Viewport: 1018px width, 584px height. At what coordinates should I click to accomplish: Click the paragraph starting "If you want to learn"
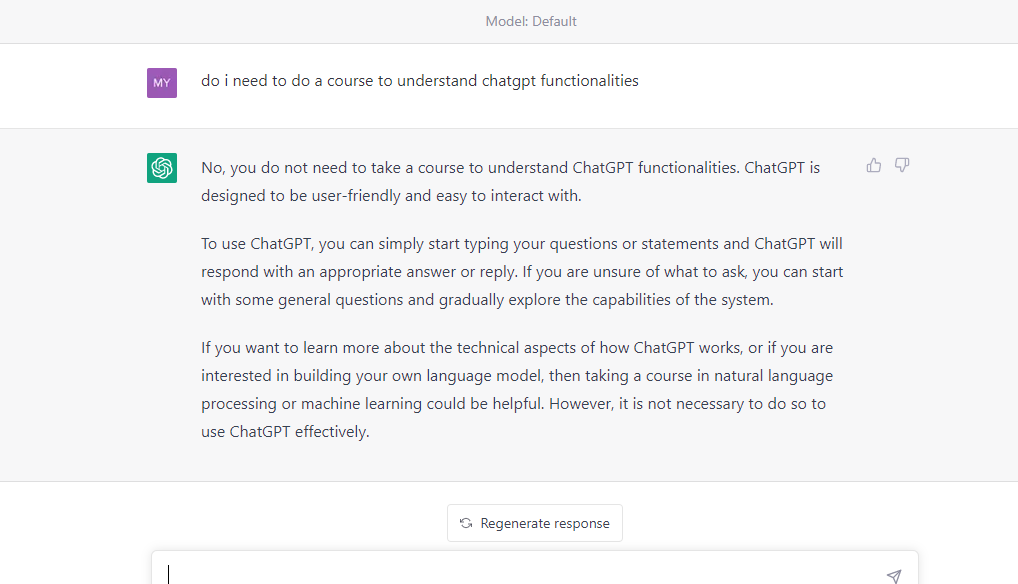517,389
